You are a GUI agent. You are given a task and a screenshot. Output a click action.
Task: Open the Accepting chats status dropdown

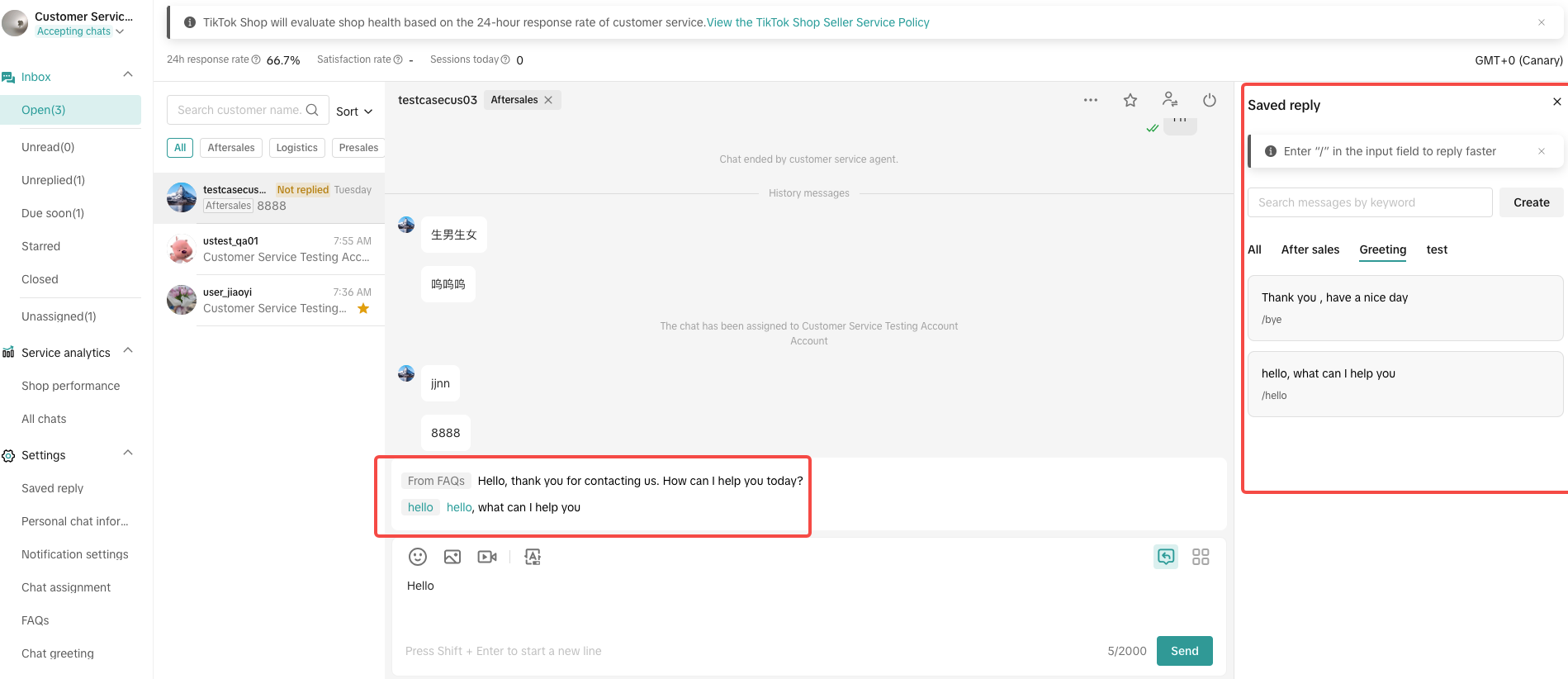(x=80, y=31)
